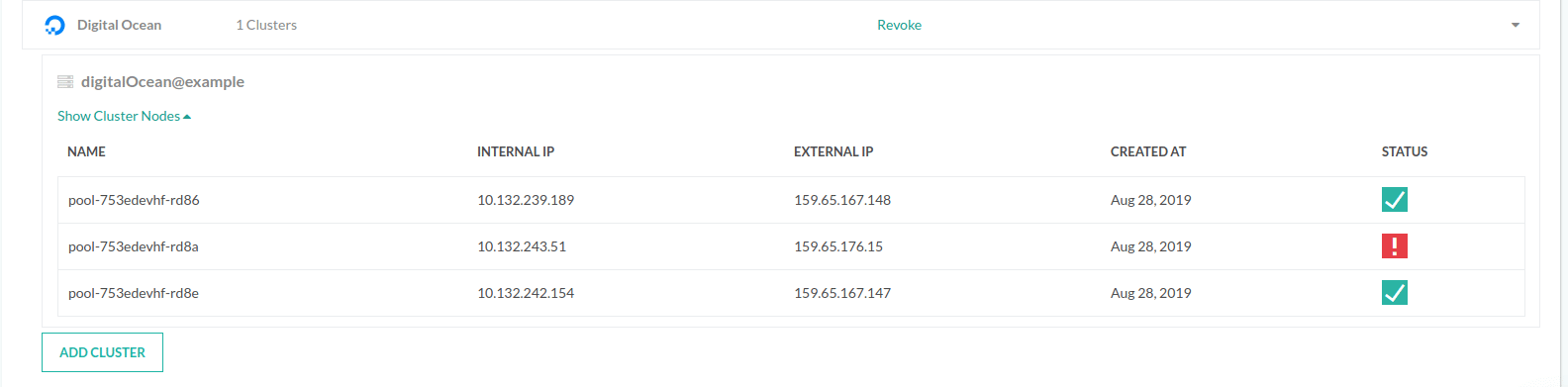Click the server icon beside digitalOcean@example
The image size is (1568, 387).
pyautogui.click(x=65, y=82)
